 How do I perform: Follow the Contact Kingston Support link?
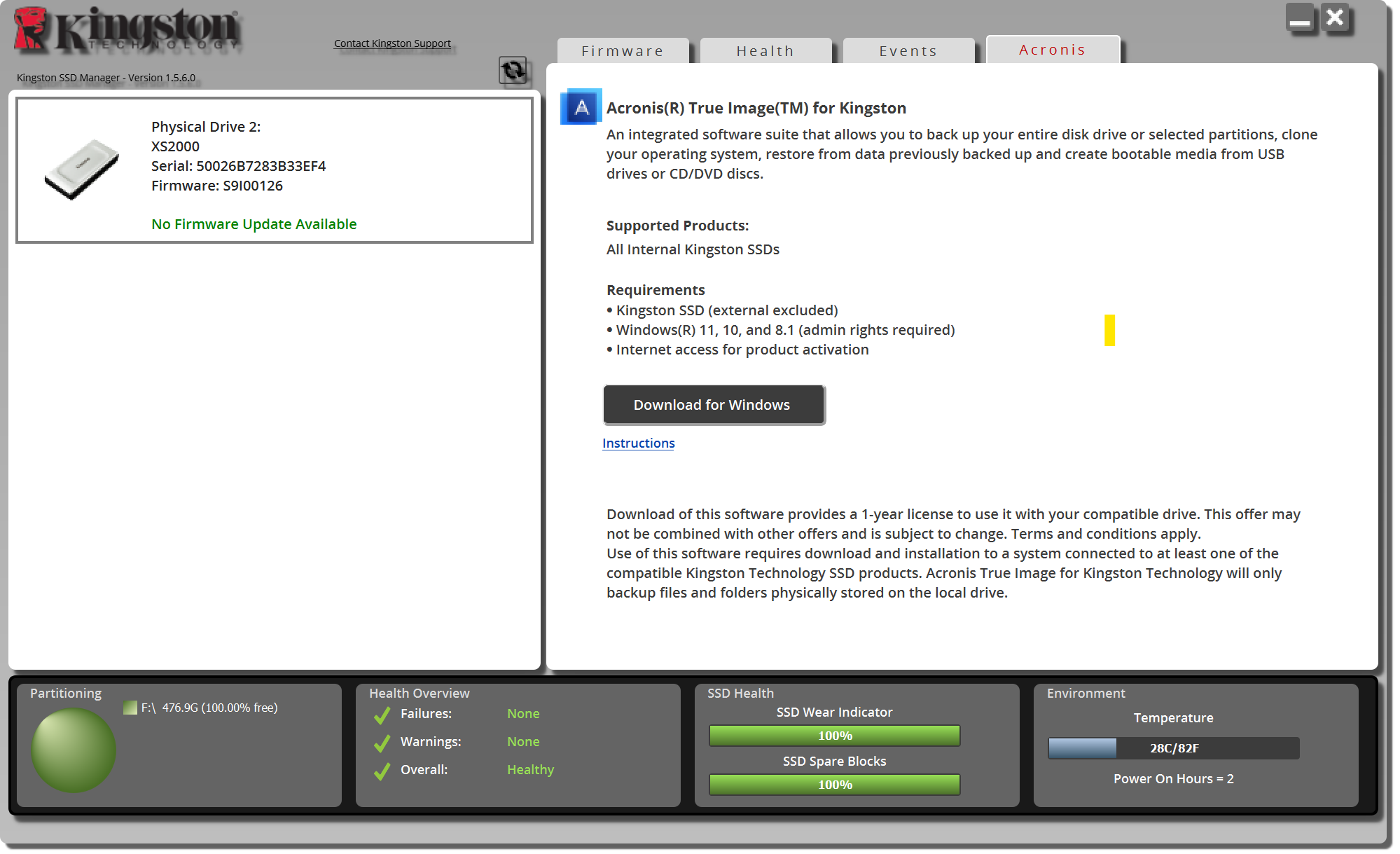(x=392, y=43)
